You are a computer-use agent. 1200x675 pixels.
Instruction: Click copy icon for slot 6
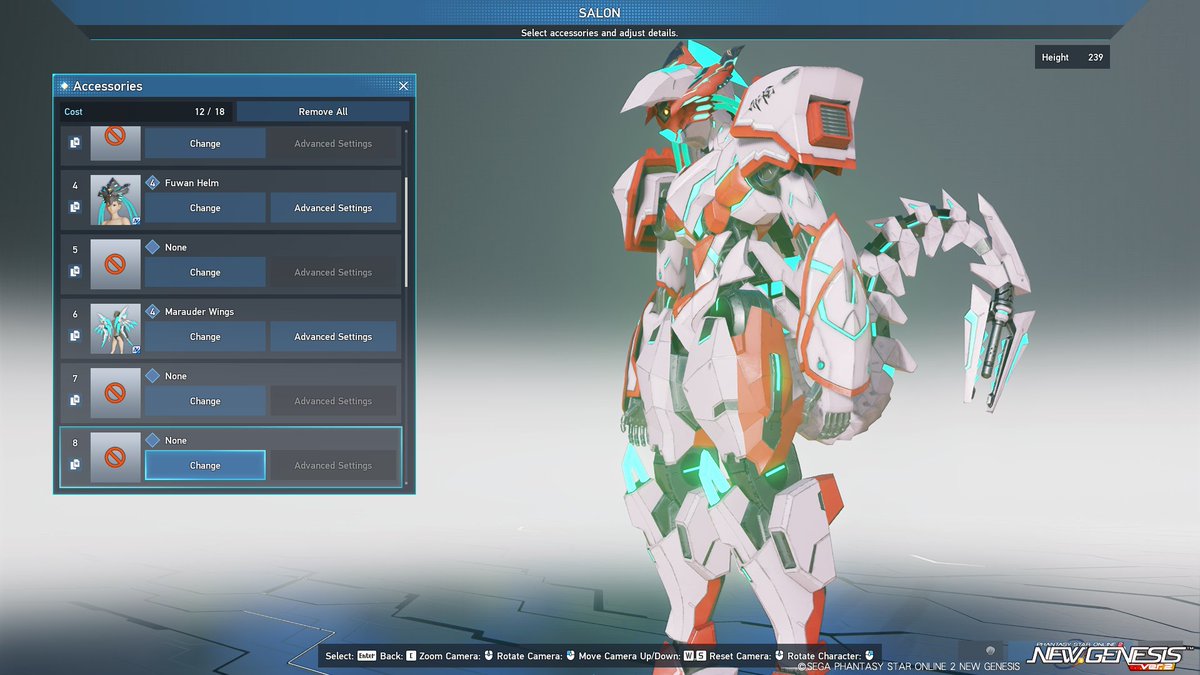pos(75,336)
